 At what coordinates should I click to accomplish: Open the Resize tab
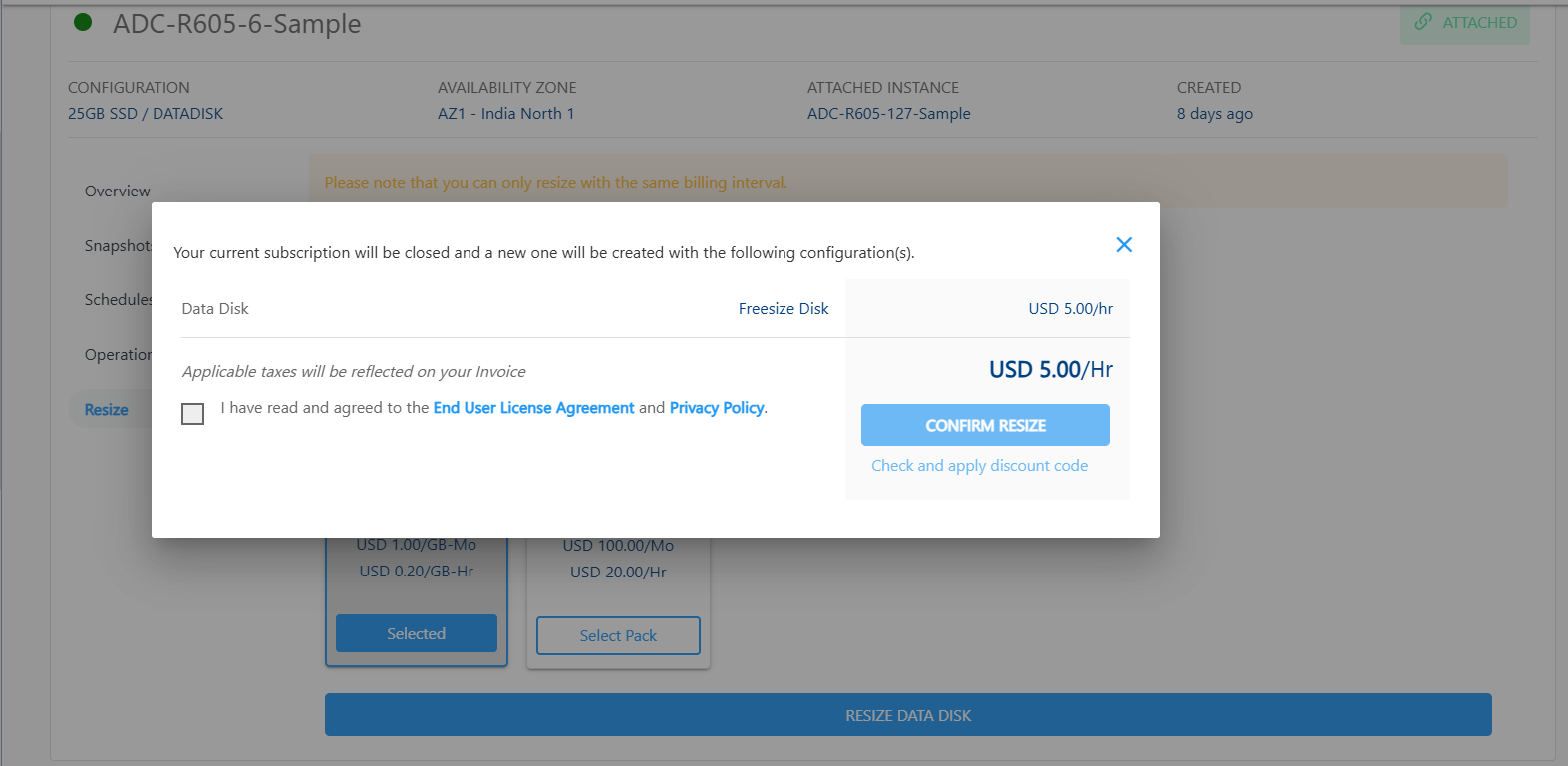pos(107,410)
